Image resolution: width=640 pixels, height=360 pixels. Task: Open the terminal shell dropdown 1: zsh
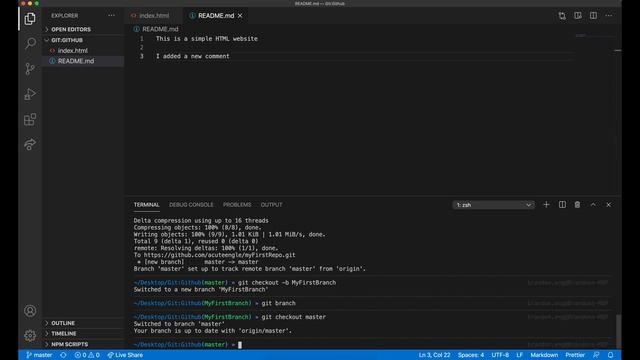493,205
